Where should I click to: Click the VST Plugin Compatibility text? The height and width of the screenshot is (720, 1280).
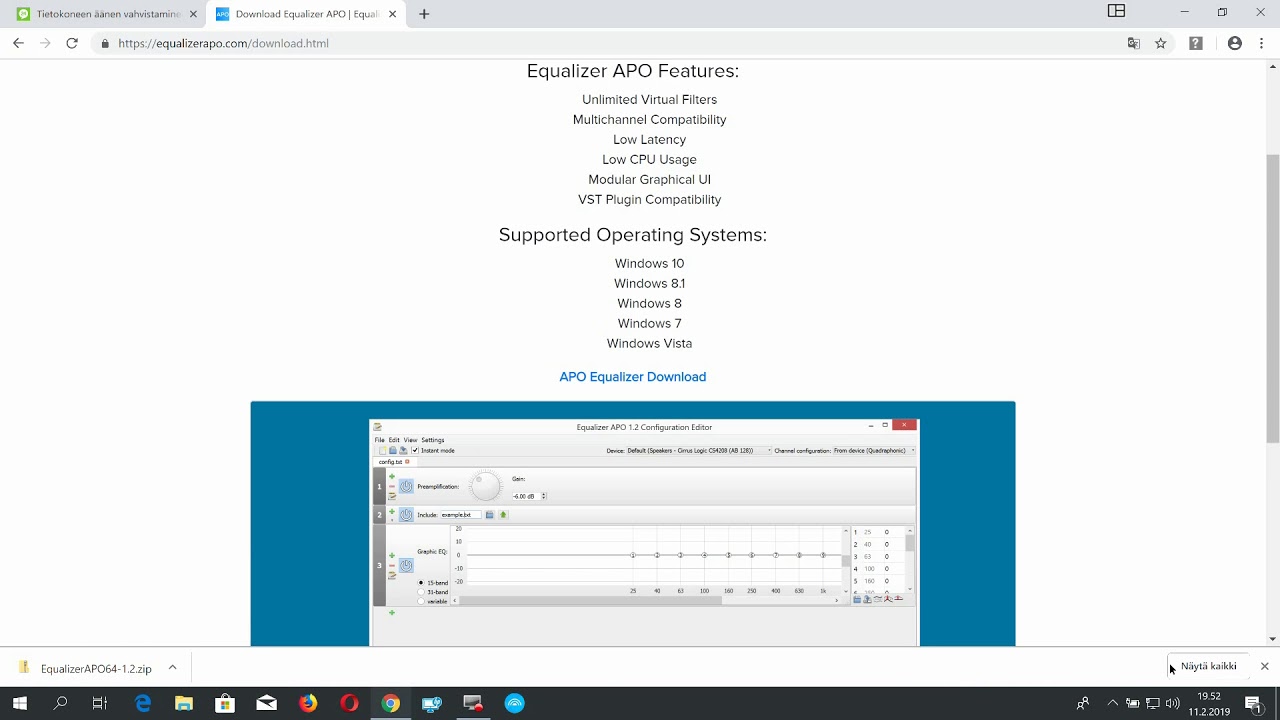click(x=649, y=200)
